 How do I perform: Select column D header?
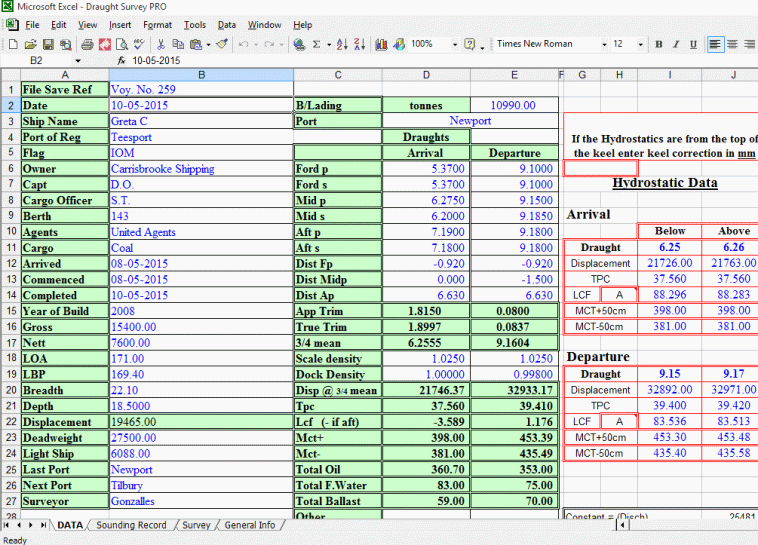click(426, 75)
